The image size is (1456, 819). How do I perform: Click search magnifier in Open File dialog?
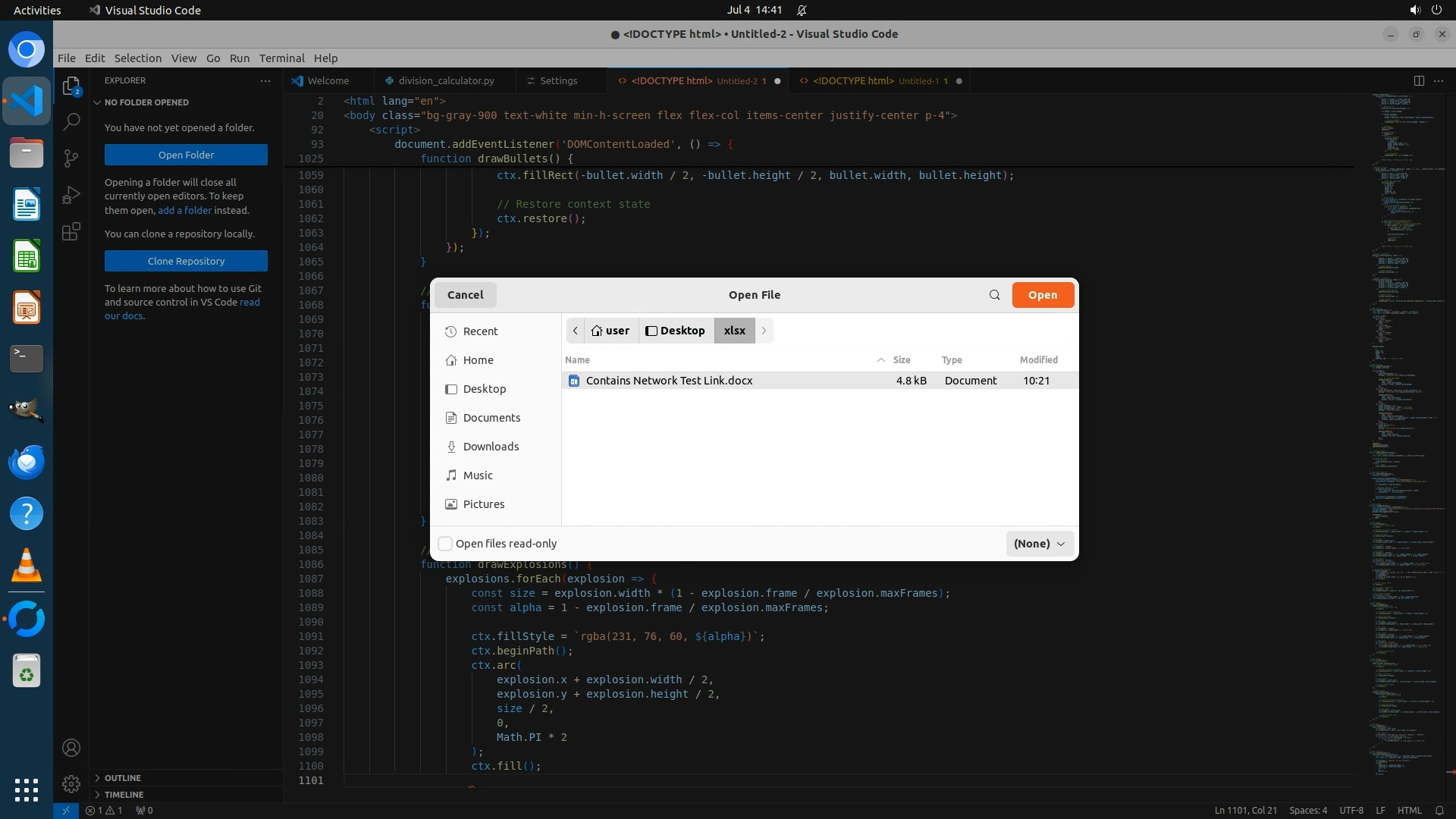point(994,295)
